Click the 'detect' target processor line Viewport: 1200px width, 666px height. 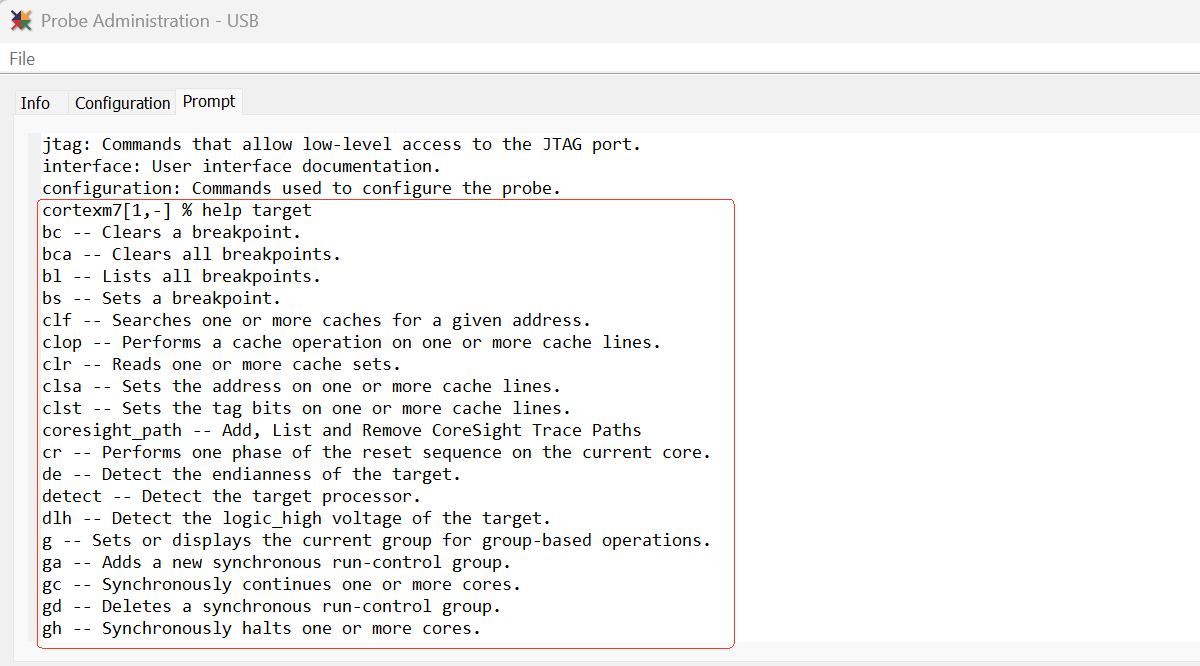pos(231,497)
